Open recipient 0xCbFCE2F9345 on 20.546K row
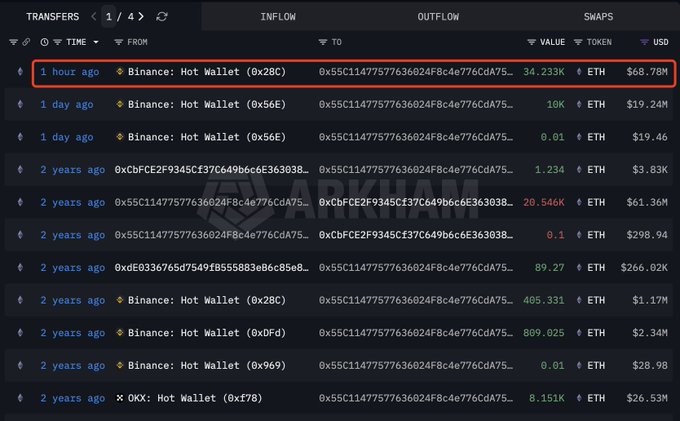This screenshot has height=421, width=680. 416,202
